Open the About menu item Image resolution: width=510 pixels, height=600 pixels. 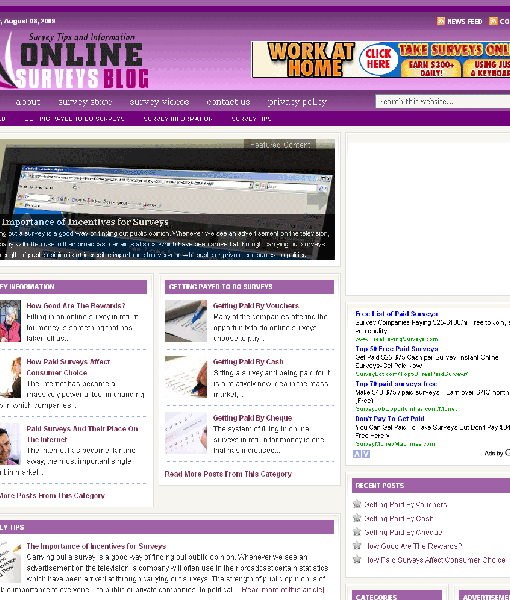point(28,102)
